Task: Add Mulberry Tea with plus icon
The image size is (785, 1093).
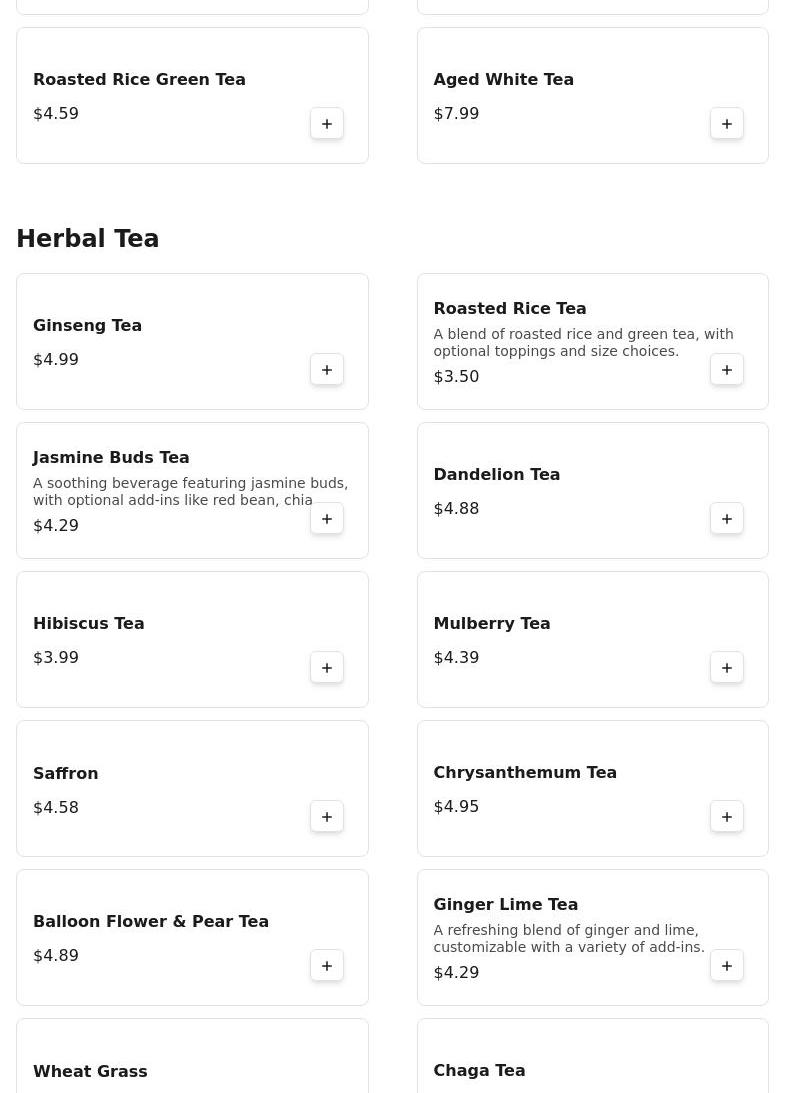Action: tap(727, 668)
